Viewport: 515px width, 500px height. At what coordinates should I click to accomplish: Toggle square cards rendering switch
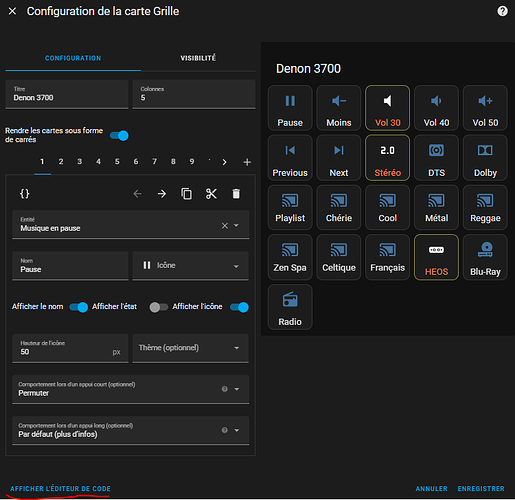pyautogui.click(x=119, y=136)
